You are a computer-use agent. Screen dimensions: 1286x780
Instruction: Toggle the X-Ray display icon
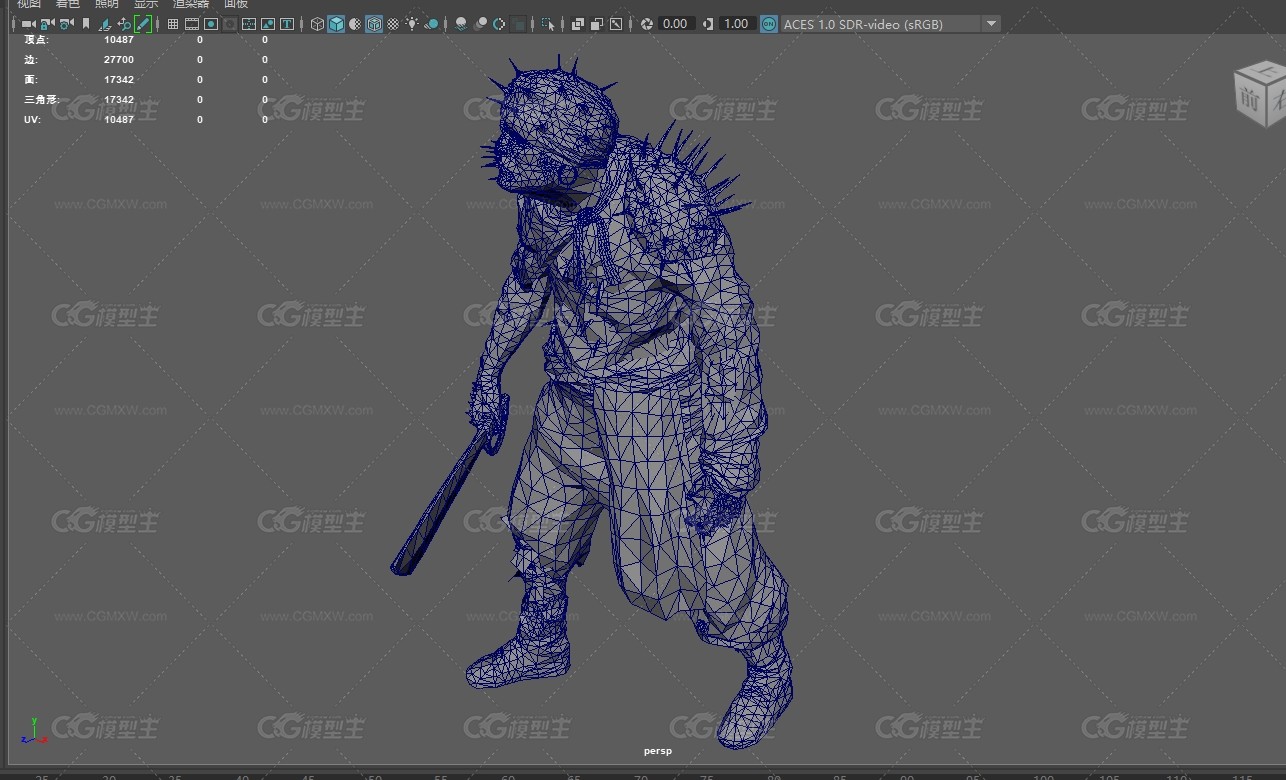click(579, 23)
